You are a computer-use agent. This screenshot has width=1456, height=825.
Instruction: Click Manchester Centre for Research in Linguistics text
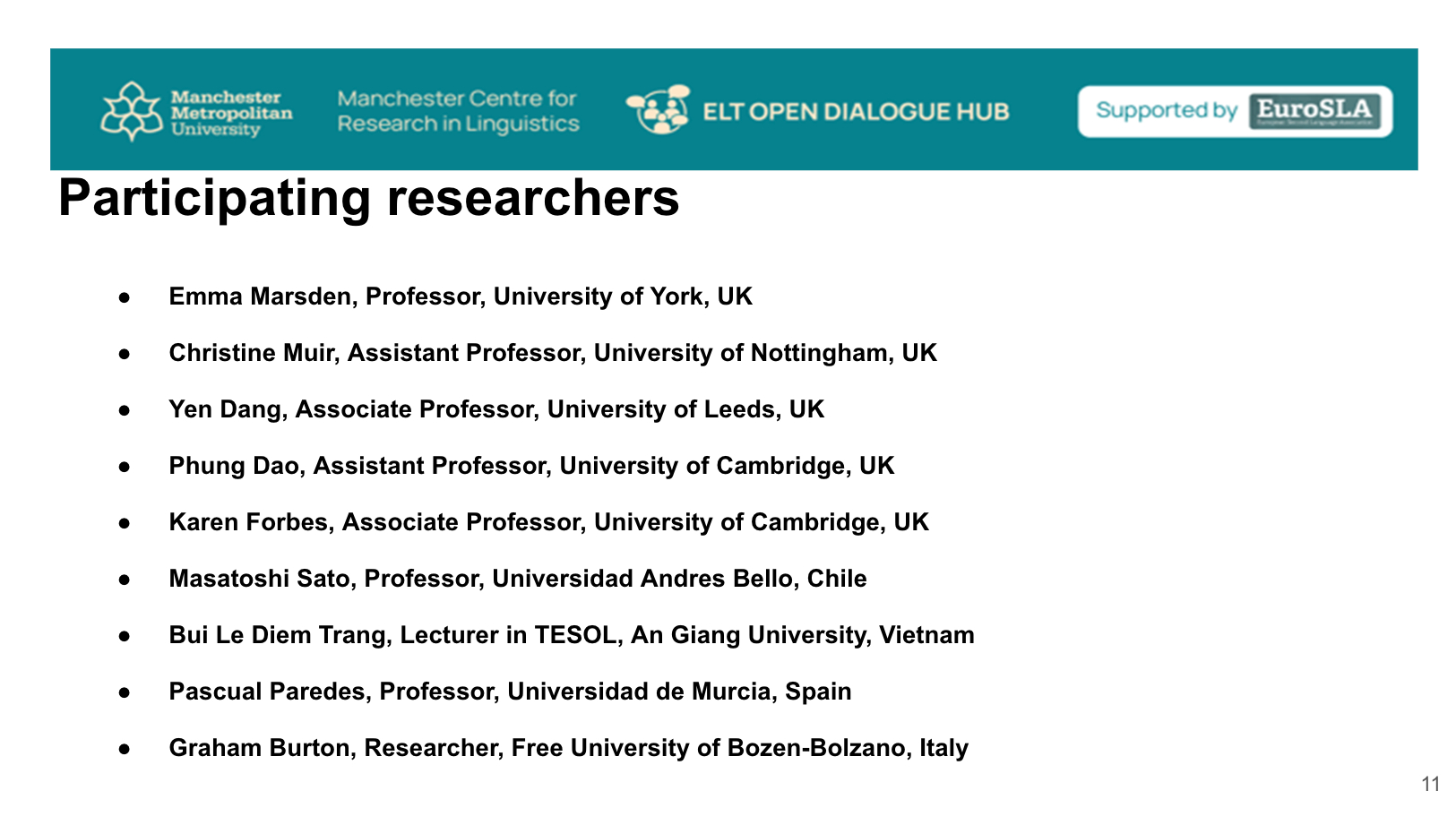[x=458, y=111]
